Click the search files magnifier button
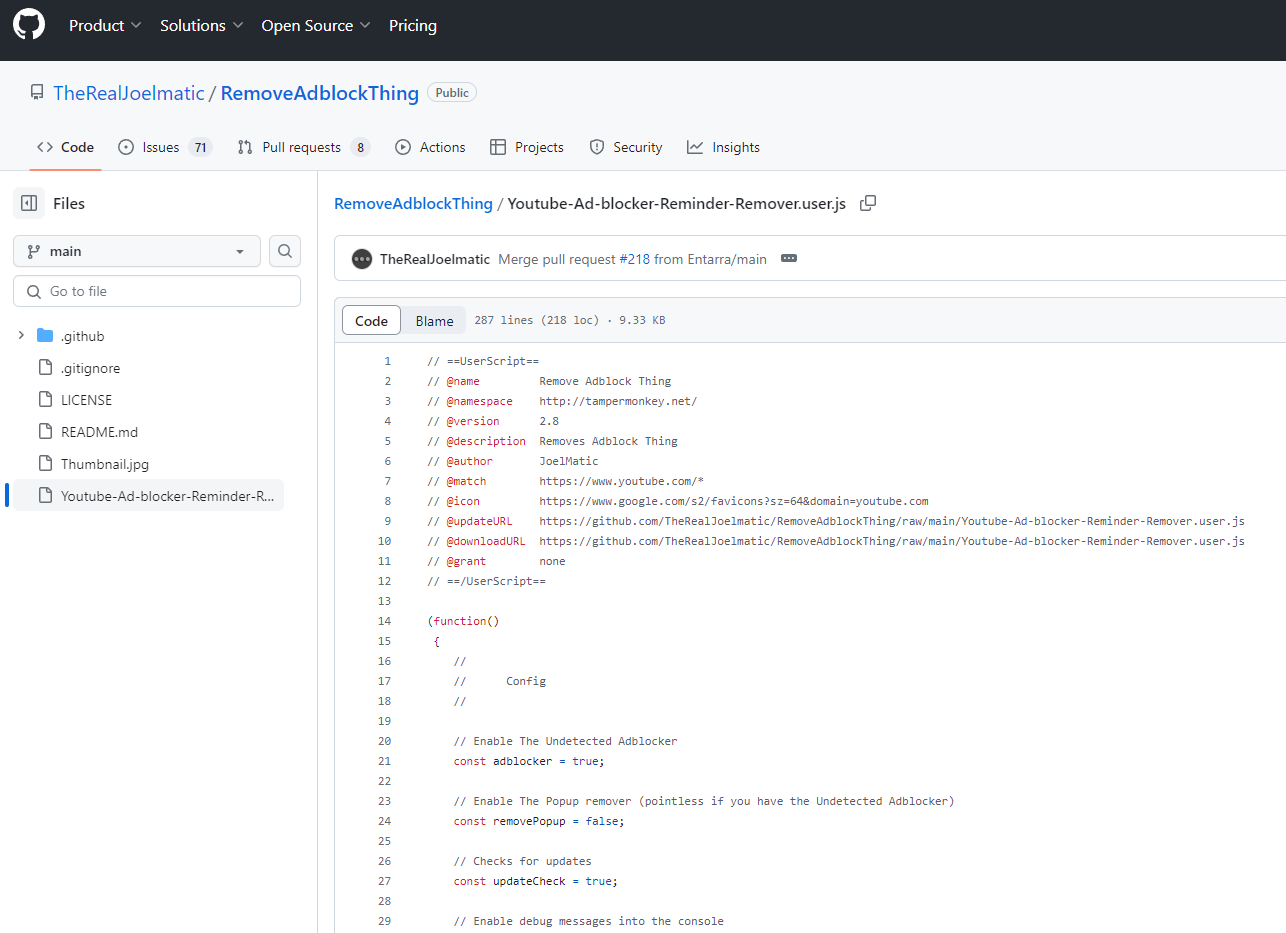1286x933 pixels. coord(285,251)
